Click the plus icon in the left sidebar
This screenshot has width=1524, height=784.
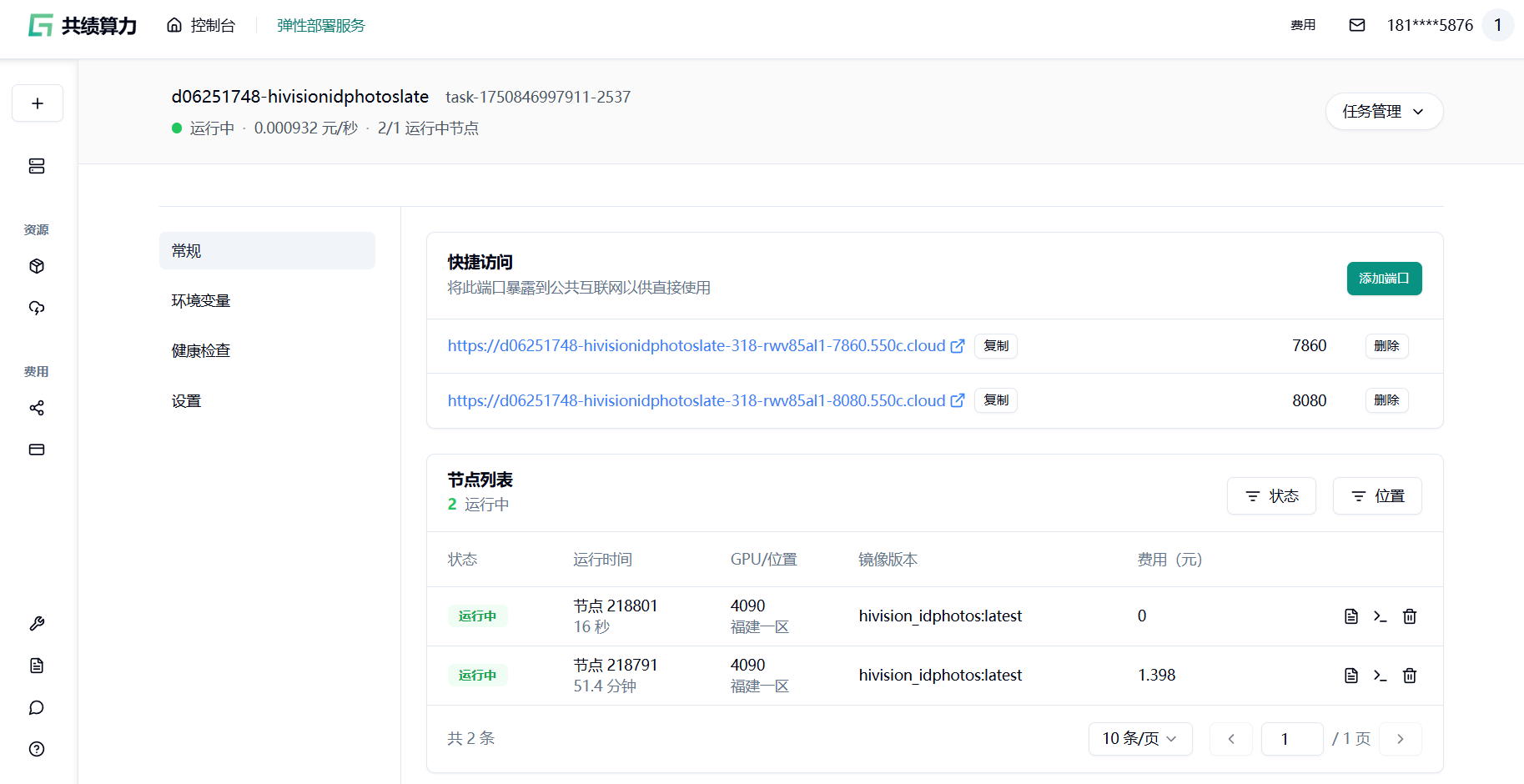[x=38, y=103]
